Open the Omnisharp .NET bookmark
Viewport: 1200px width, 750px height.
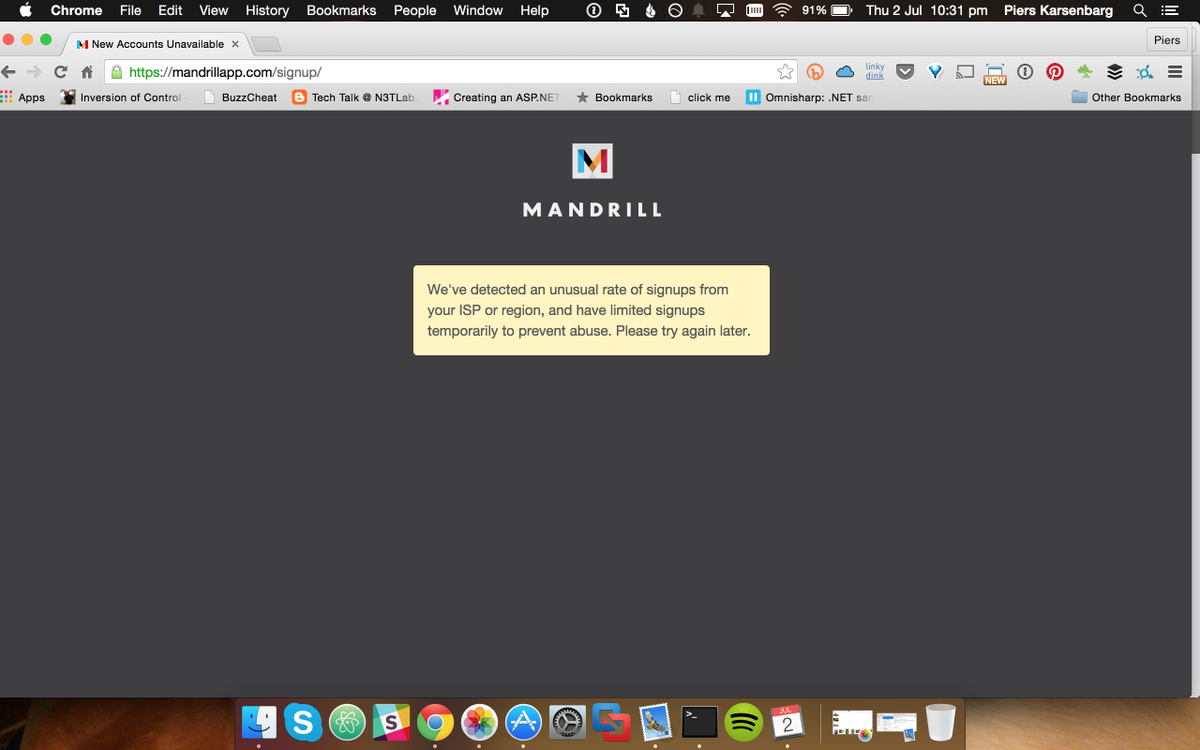click(808, 97)
